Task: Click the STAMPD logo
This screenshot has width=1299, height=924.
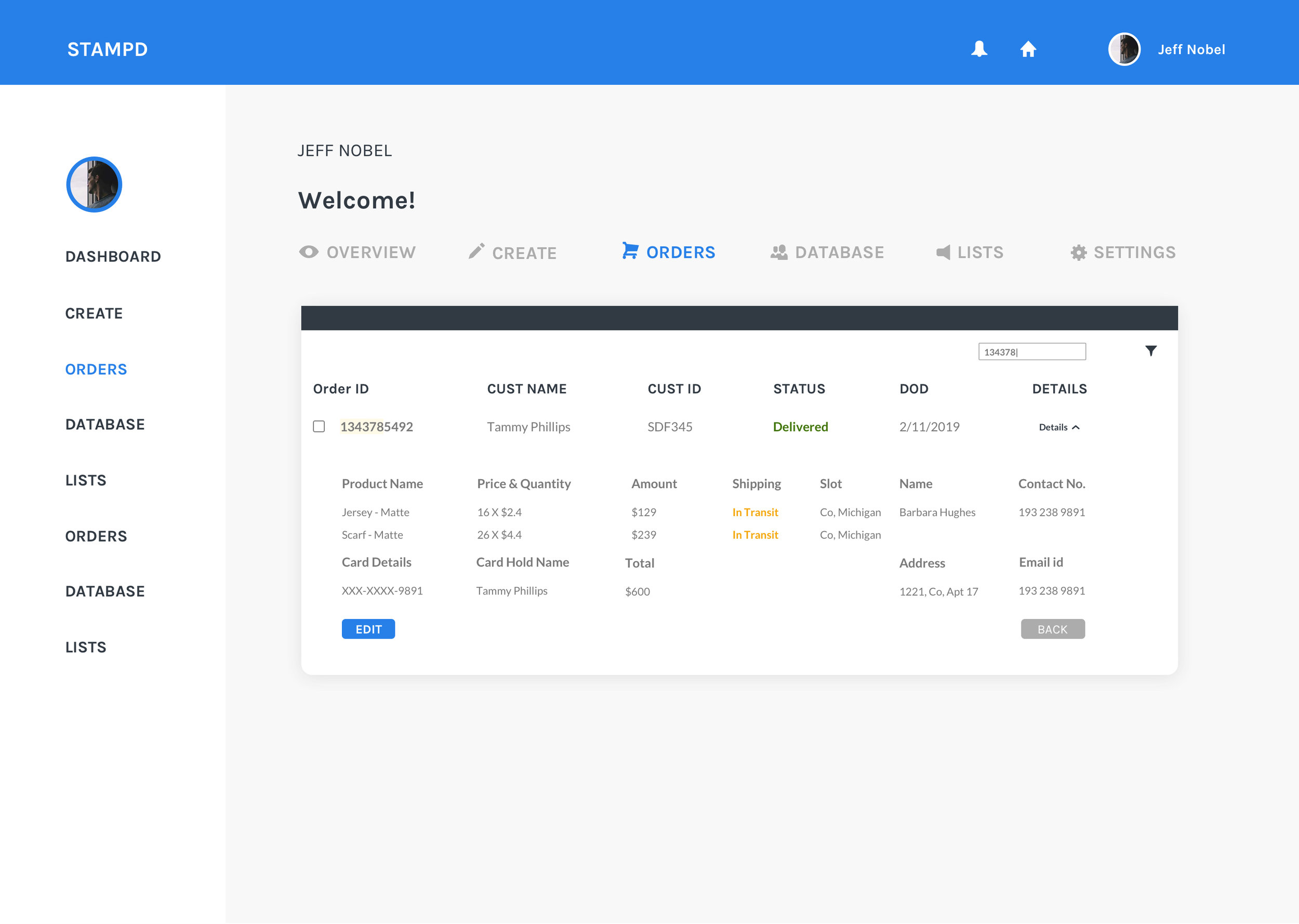Action: [108, 49]
